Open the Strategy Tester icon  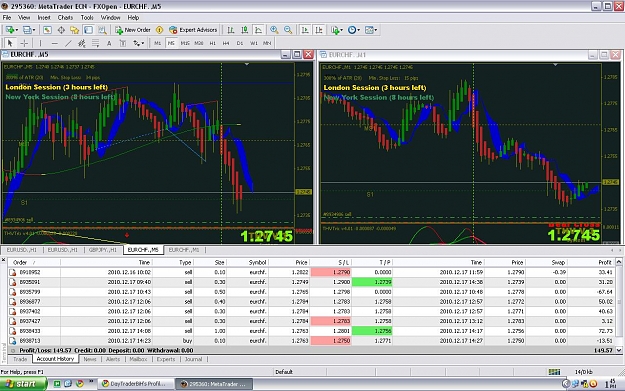point(102,30)
